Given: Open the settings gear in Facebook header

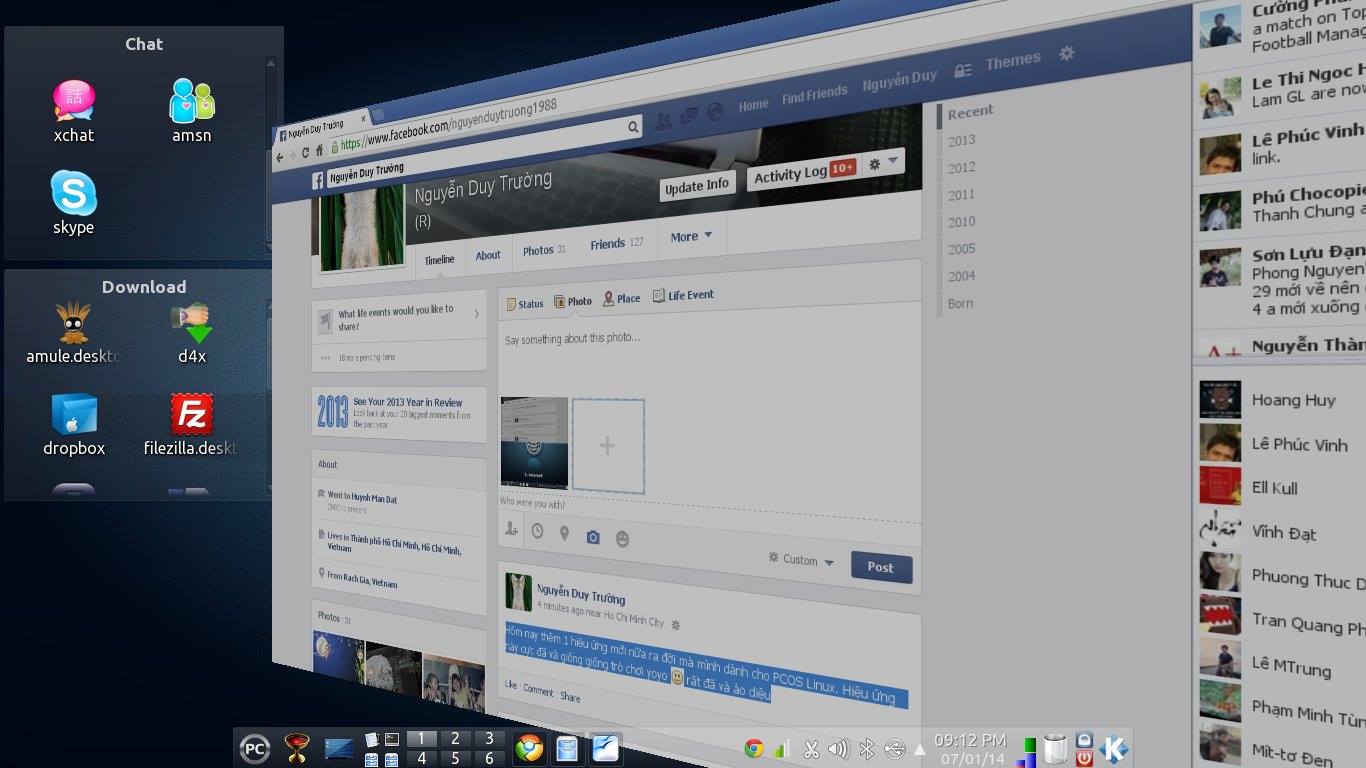Looking at the screenshot, I should pos(1067,53).
